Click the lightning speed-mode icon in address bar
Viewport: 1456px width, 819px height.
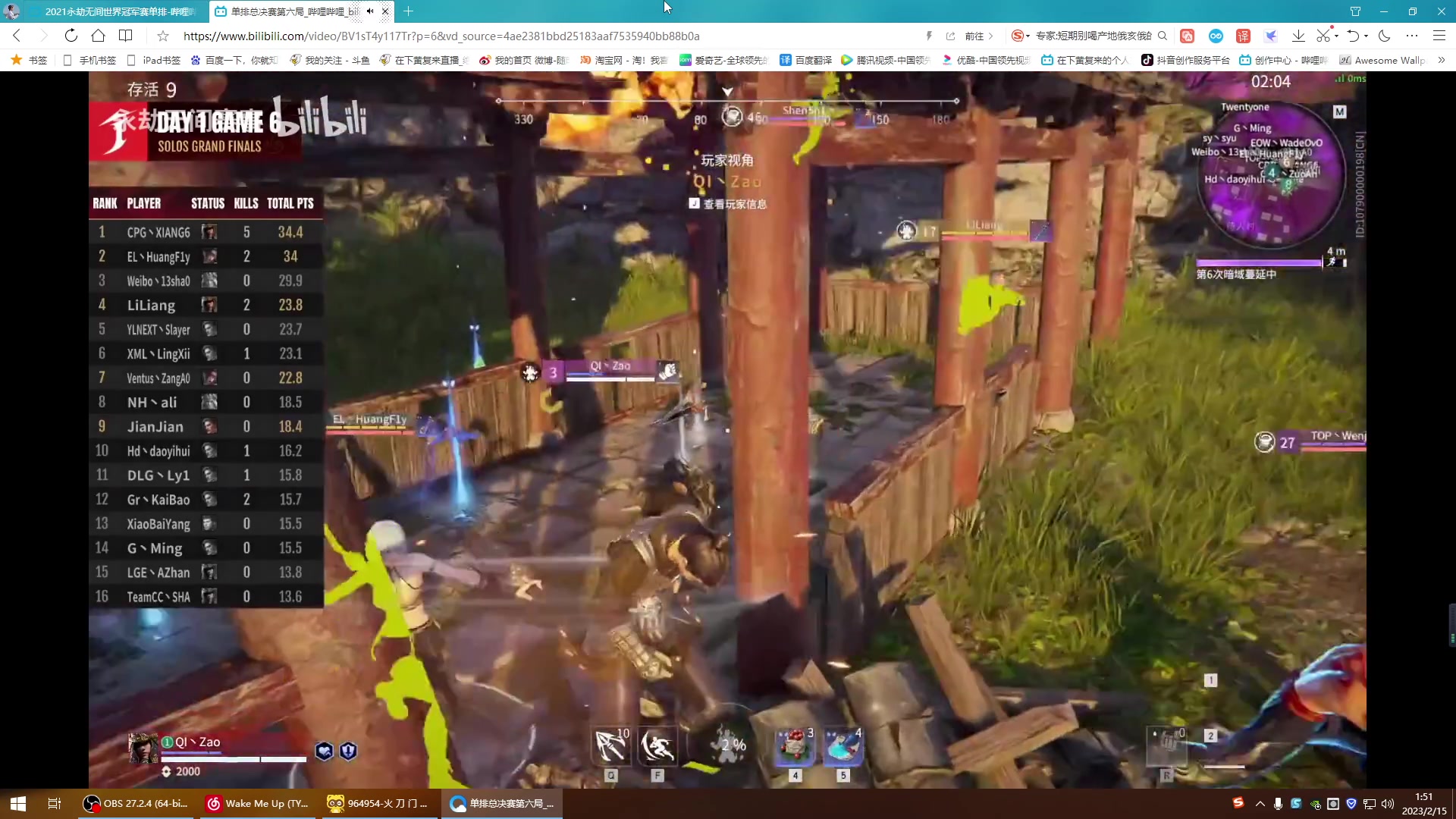929,36
